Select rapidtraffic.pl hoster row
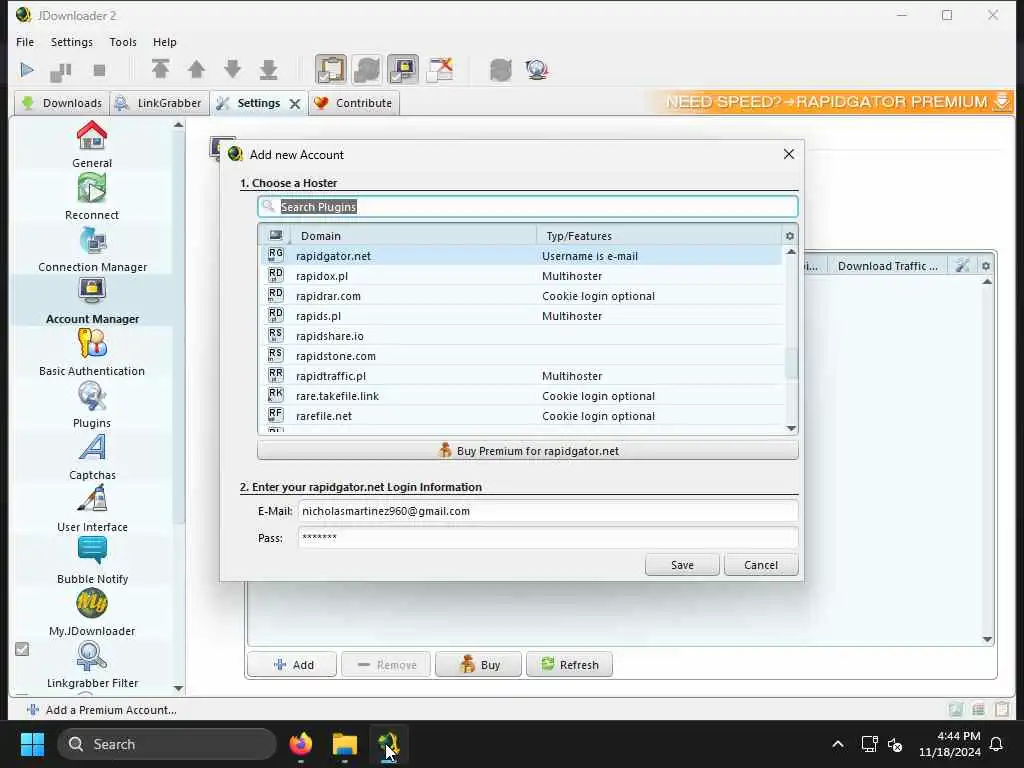 [x=521, y=376]
